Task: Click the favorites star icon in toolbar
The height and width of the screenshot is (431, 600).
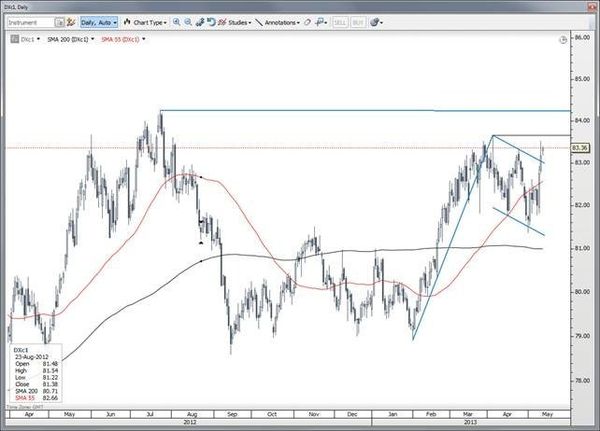Action: pos(71,22)
